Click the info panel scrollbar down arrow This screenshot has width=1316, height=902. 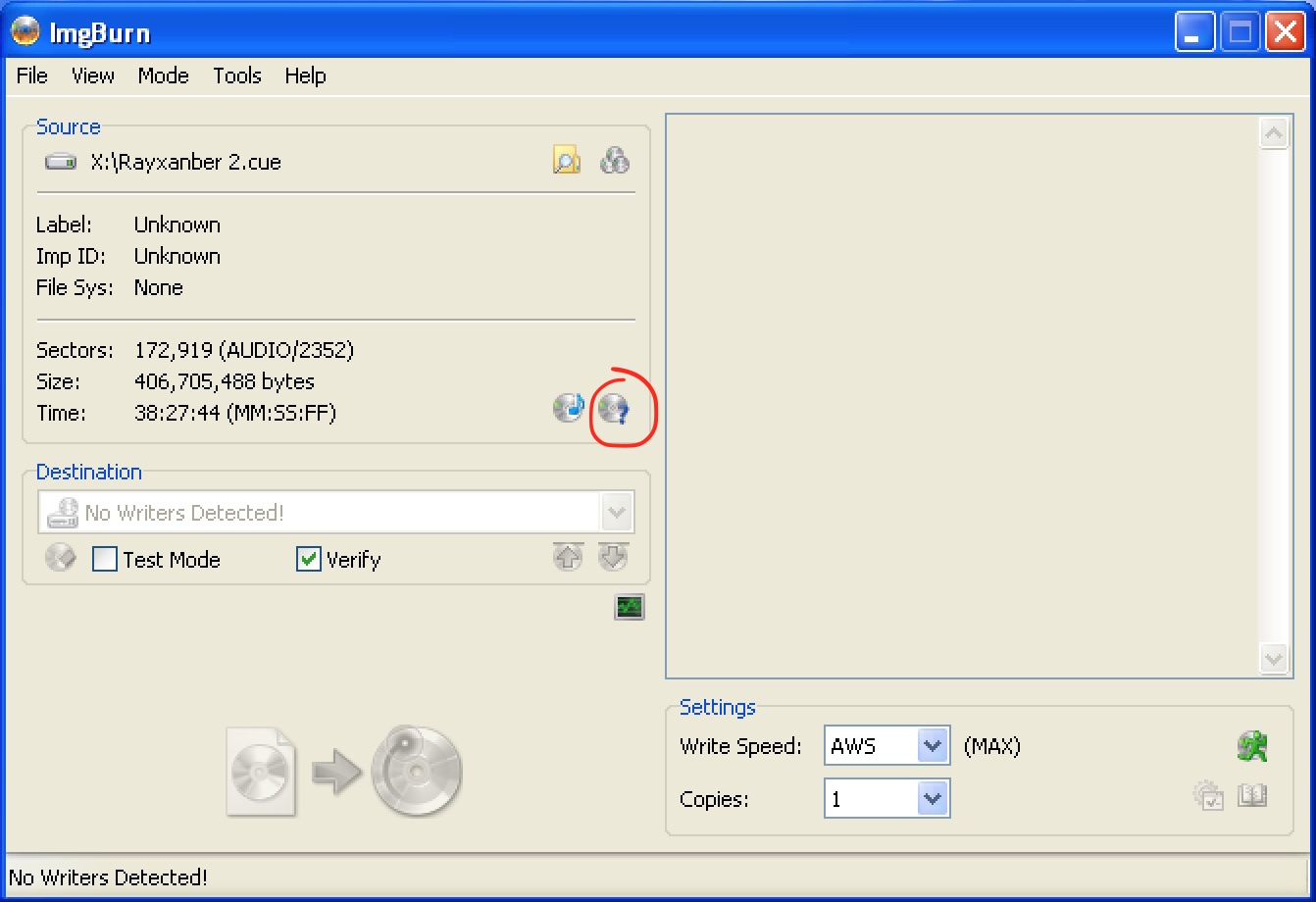click(1274, 659)
